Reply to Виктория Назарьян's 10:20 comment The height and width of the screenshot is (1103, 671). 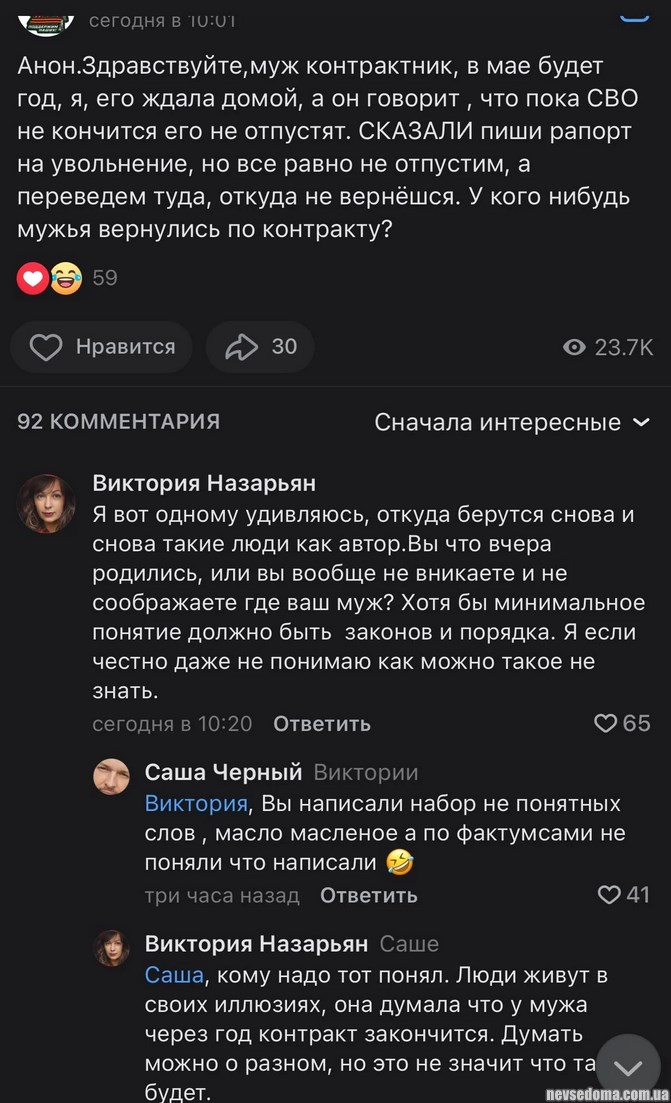[x=321, y=723]
